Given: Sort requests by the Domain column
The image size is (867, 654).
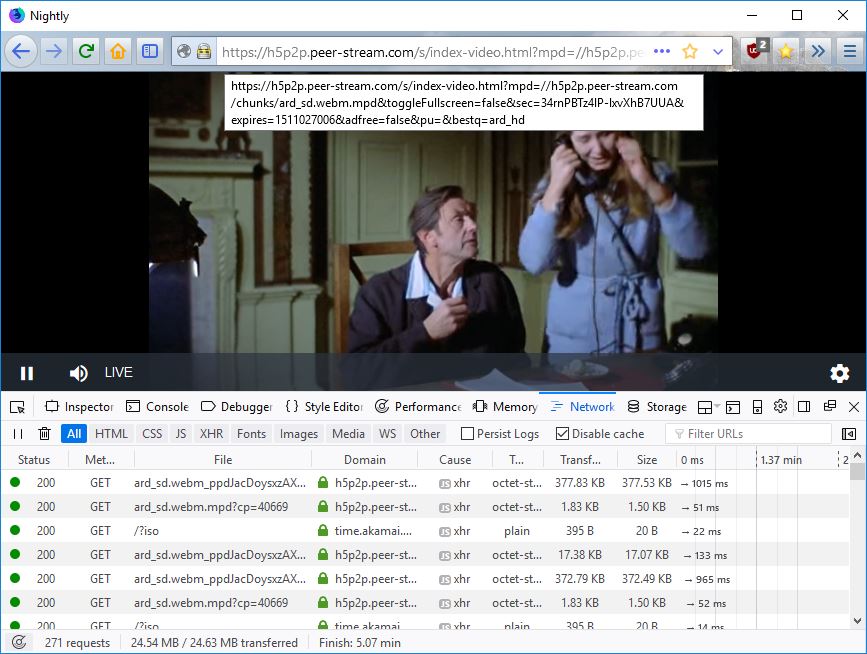Looking at the screenshot, I should (365, 460).
